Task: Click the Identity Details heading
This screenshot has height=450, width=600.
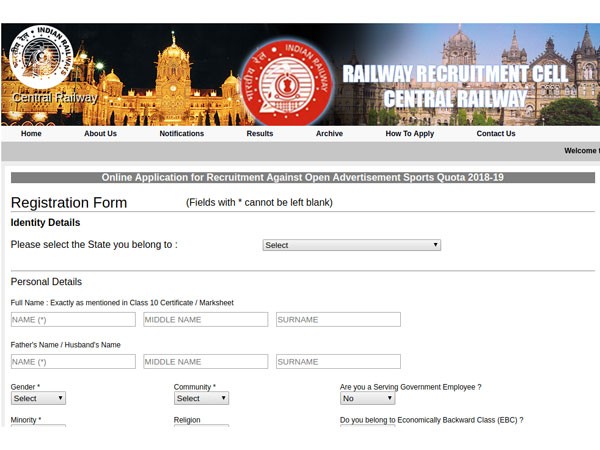Action: [45, 223]
